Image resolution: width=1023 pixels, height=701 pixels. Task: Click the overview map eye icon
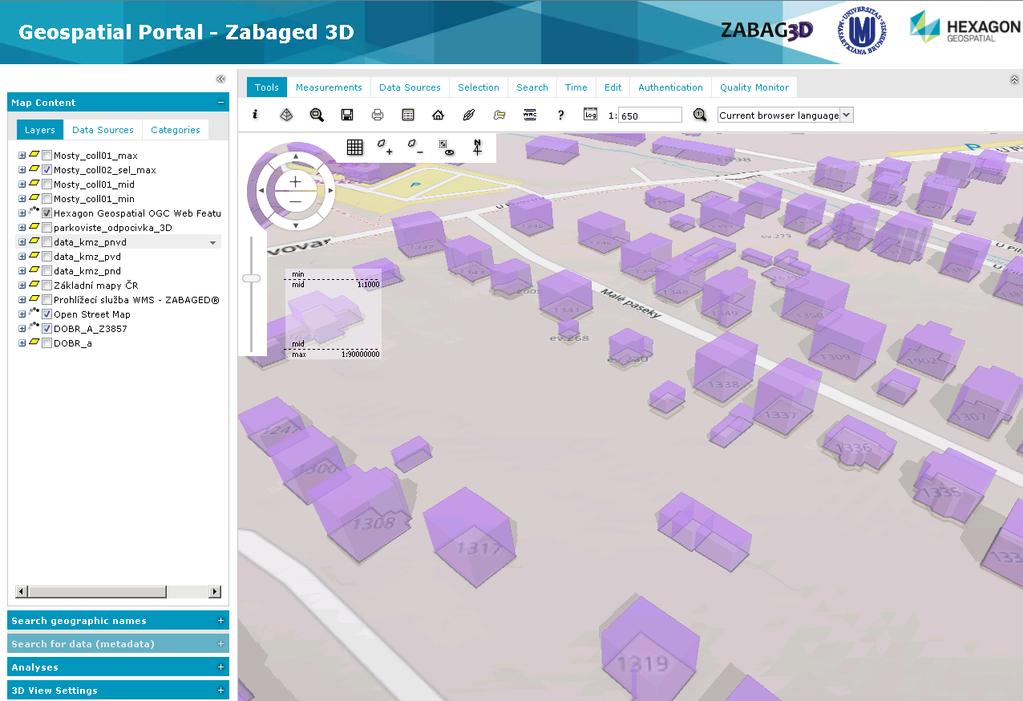(446, 148)
